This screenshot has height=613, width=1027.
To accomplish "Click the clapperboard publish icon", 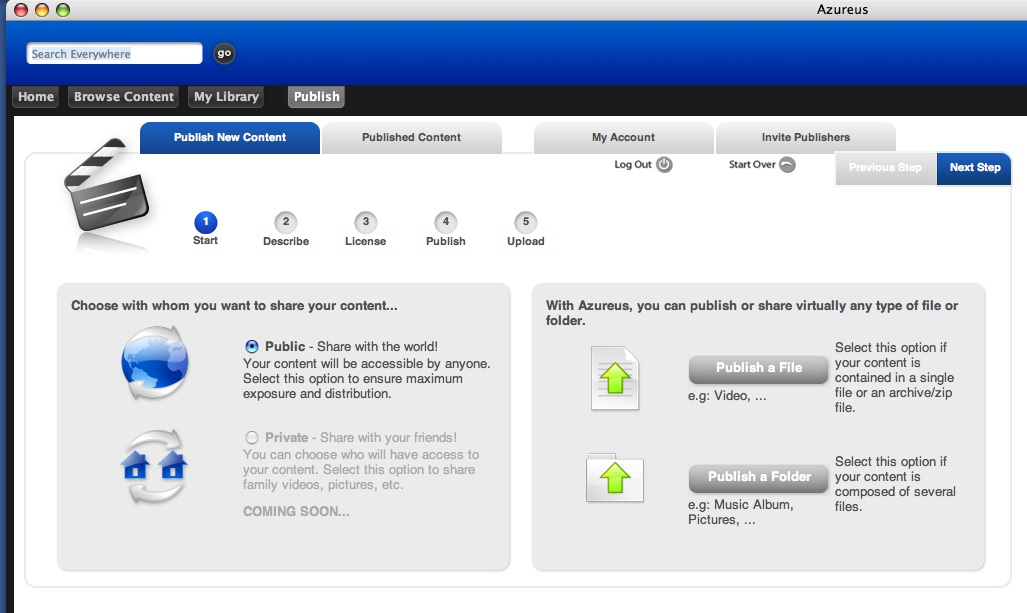I will 107,185.
